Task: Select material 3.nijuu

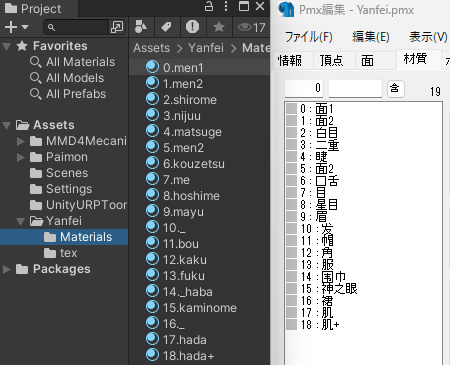Action: pos(199,116)
